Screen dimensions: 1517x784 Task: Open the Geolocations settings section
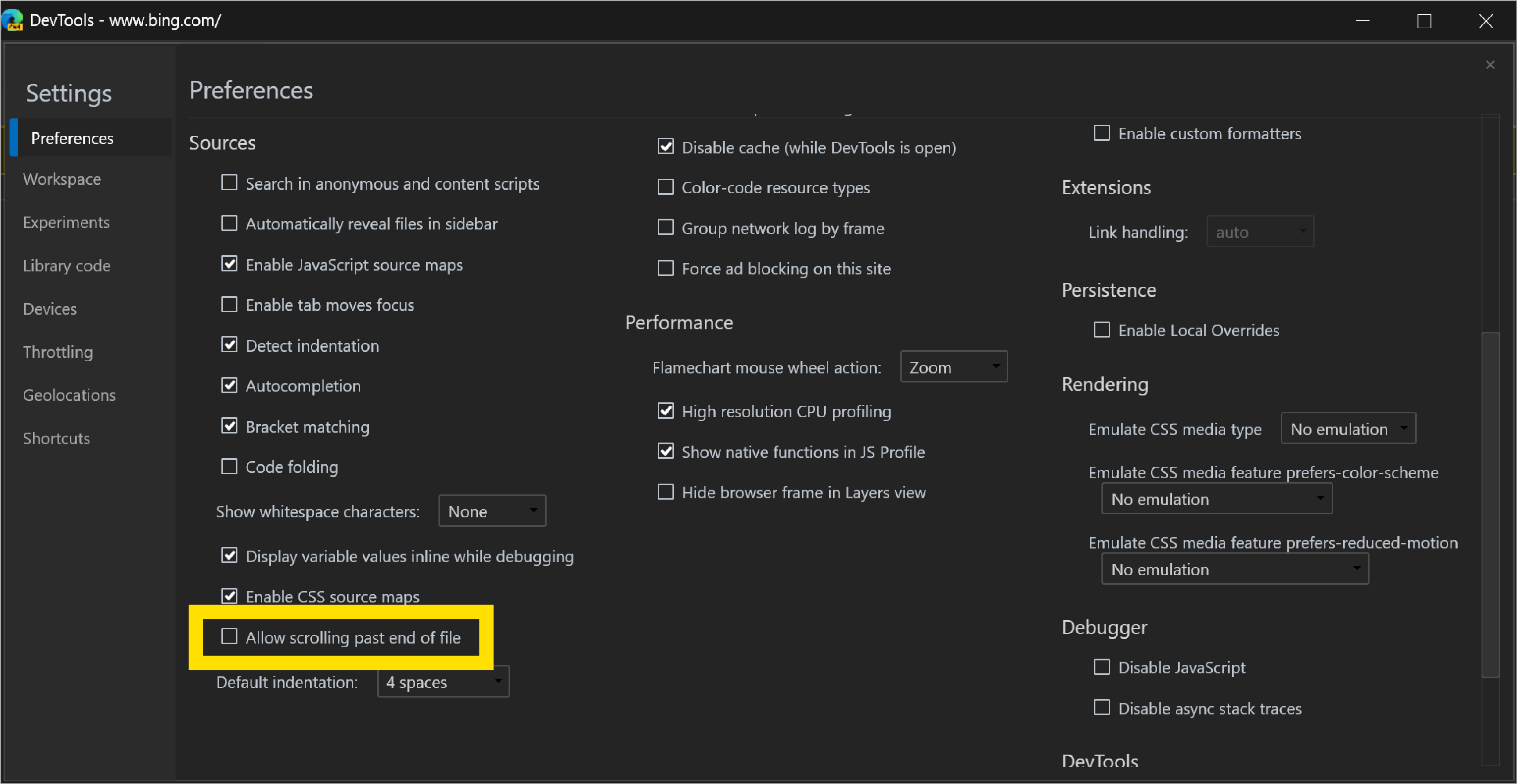pyautogui.click(x=67, y=395)
